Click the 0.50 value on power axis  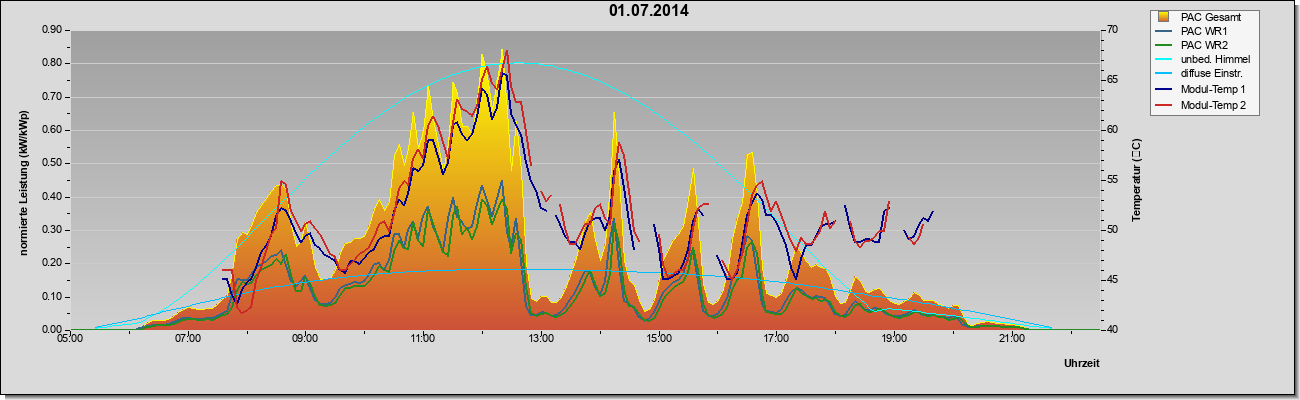pos(52,163)
